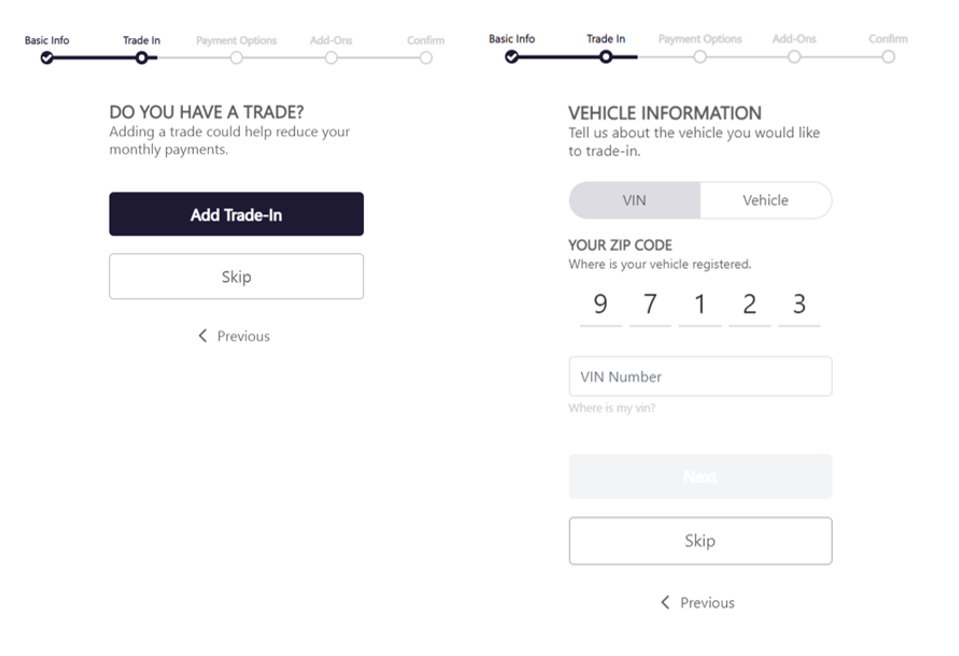Click the Basic Info checkmark step in left panel
The image size is (959, 656).
[47, 58]
